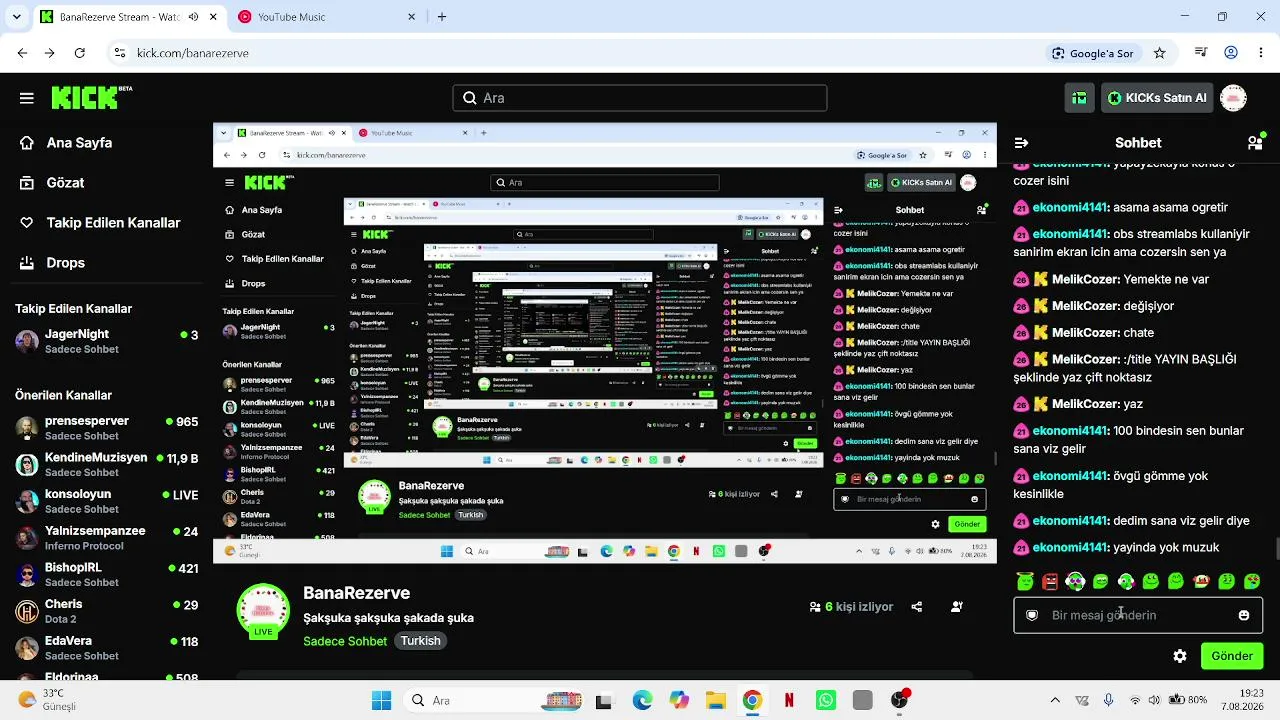Open the hamburger menu next to KICK logo
The image size is (1280, 720).
[x=27, y=98]
